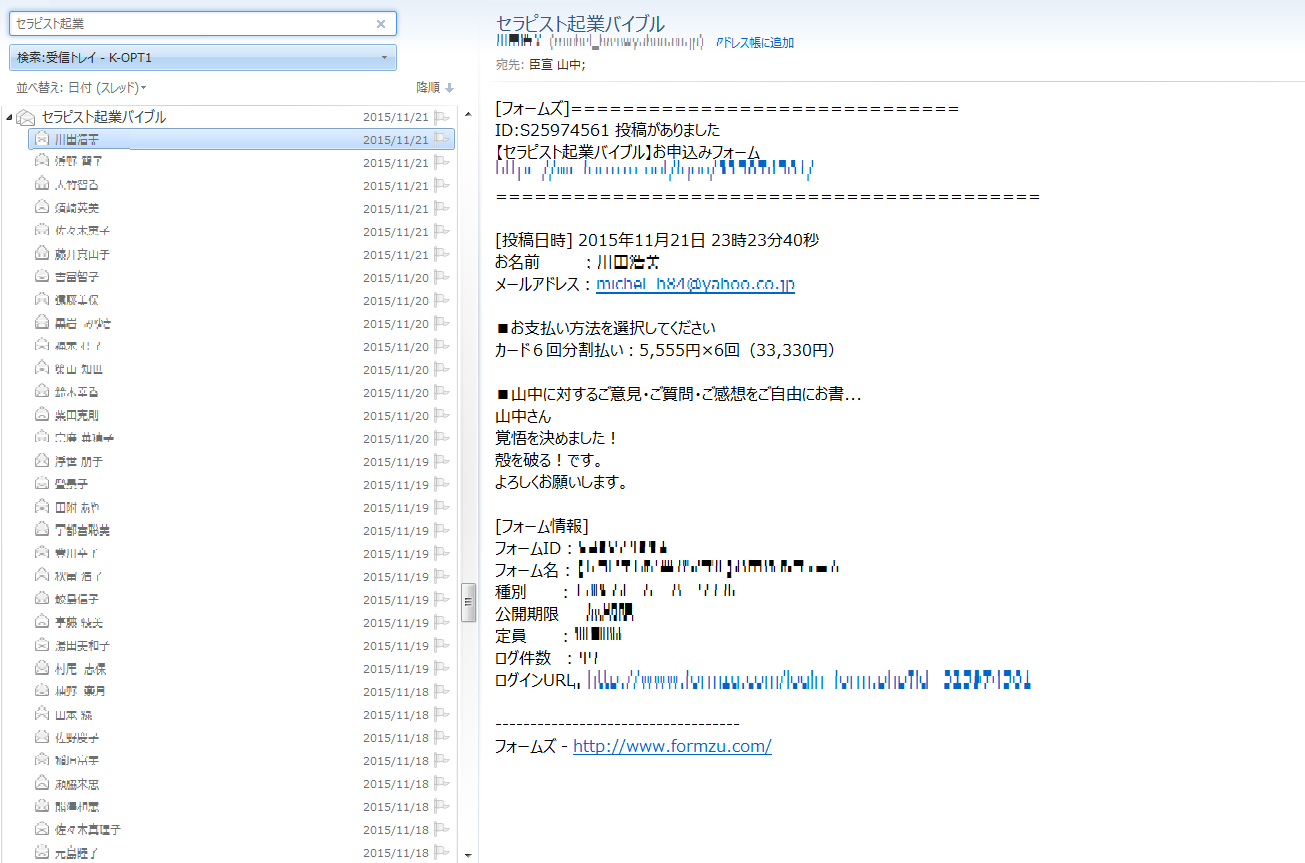Click the アドレス帳に追加 link
The height and width of the screenshot is (863, 1305).
(x=754, y=42)
